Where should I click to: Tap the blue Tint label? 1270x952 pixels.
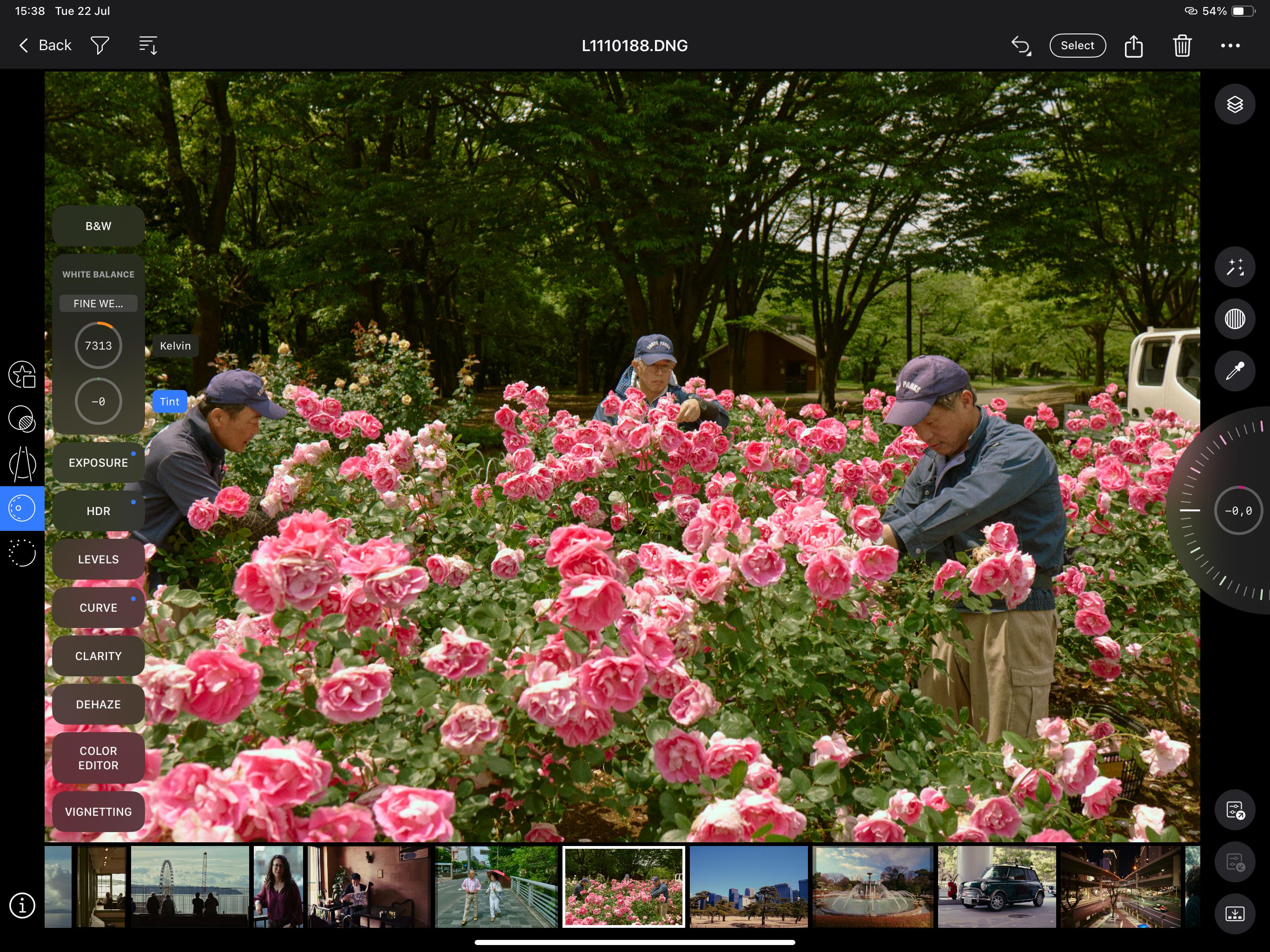point(169,401)
